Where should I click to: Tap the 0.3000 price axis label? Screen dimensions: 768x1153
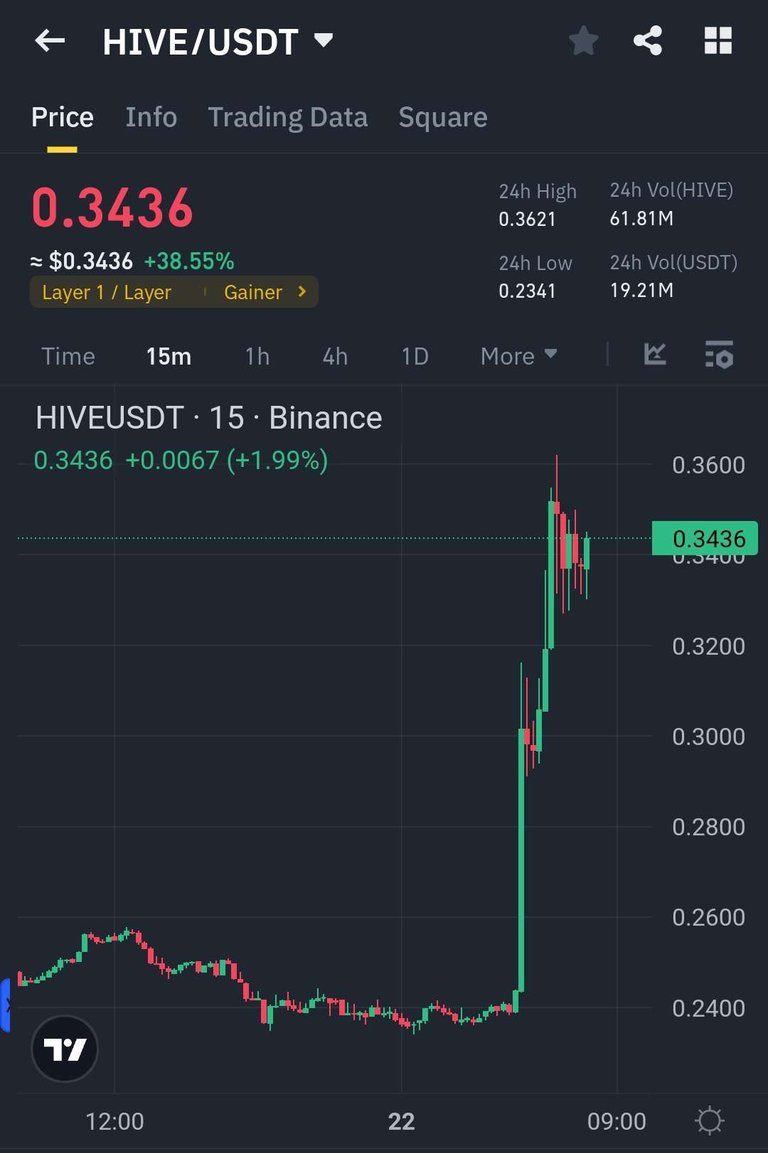point(708,737)
